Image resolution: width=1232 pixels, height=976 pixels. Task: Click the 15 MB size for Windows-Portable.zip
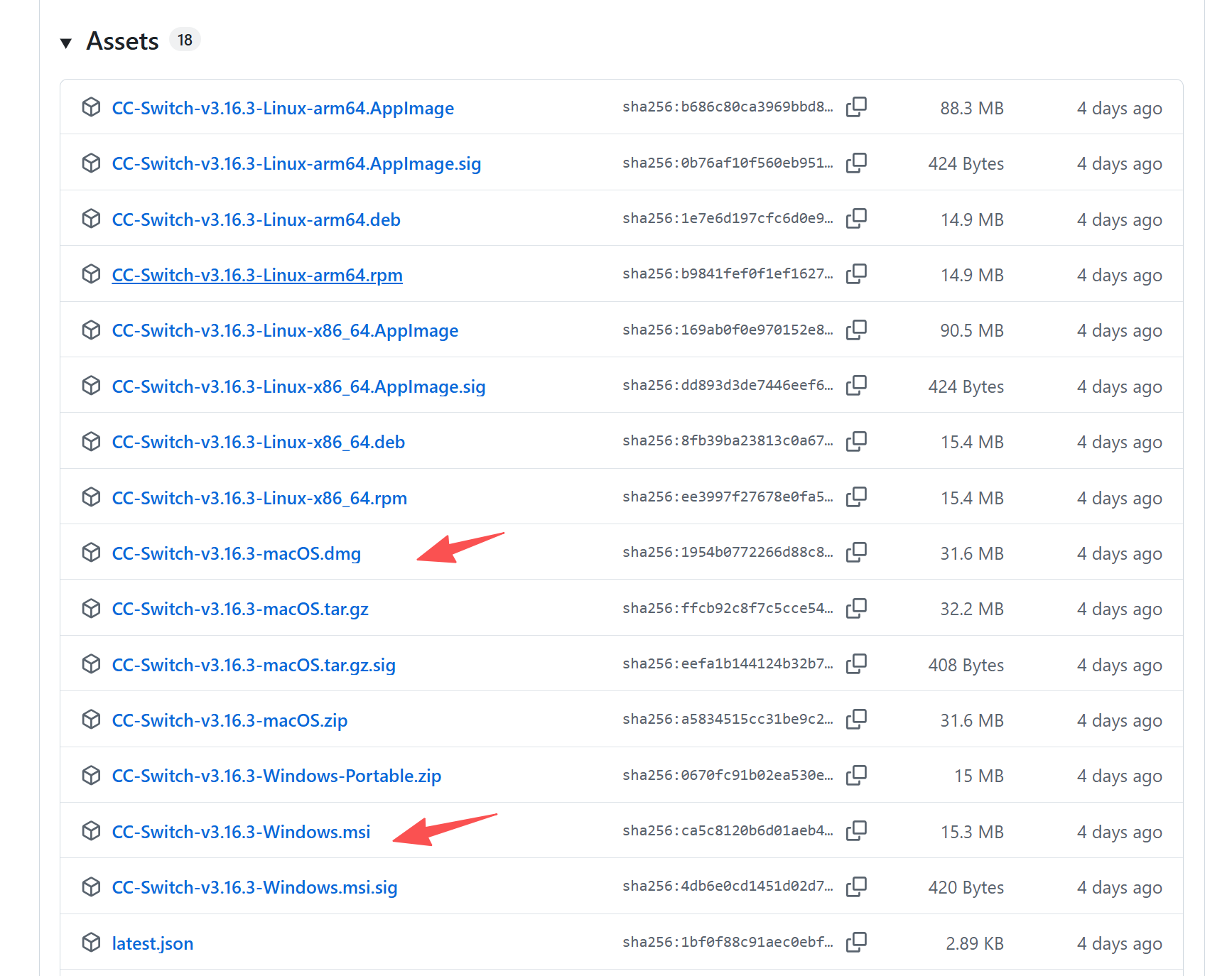[x=978, y=776]
